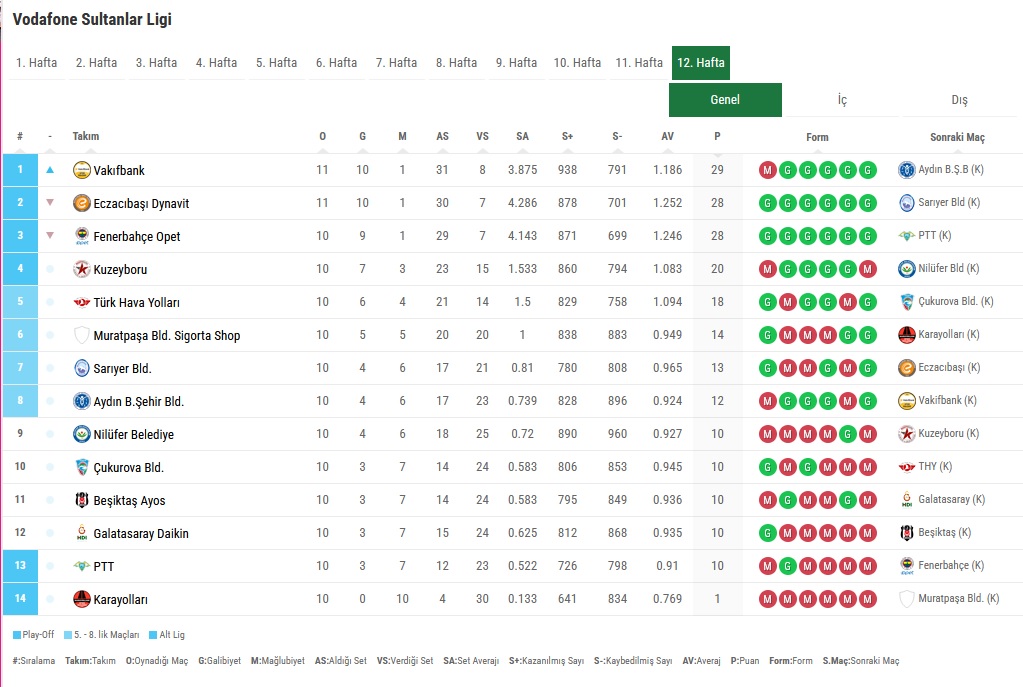Click the SA column header
Screen dimensions: 1023x687
pyautogui.click(x=523, y=136)
